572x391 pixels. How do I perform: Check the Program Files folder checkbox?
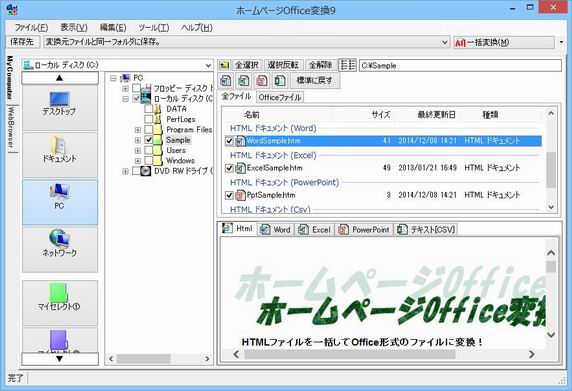pos(148,129)
